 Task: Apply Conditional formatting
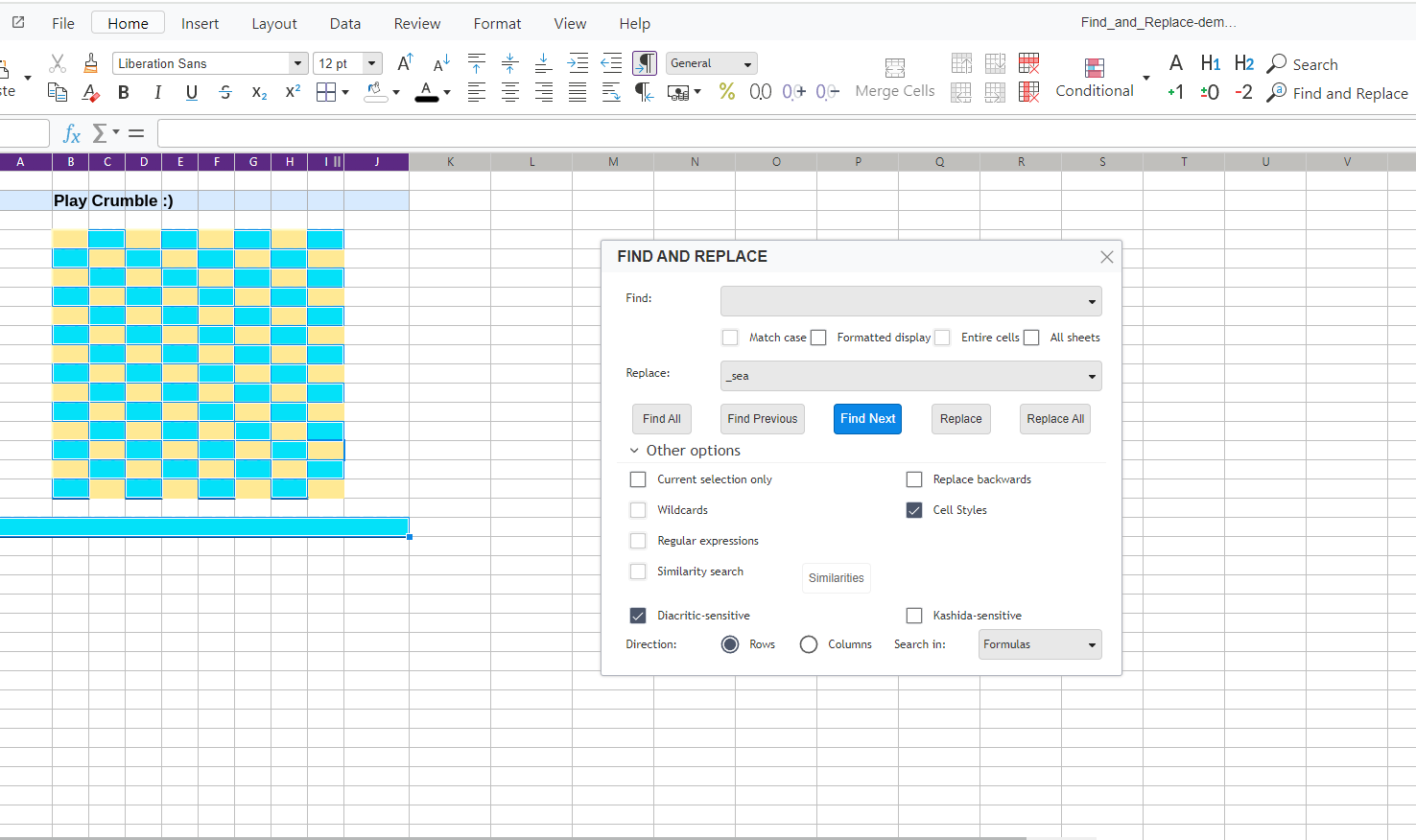pyautogui.click(x=1094, y=77)
